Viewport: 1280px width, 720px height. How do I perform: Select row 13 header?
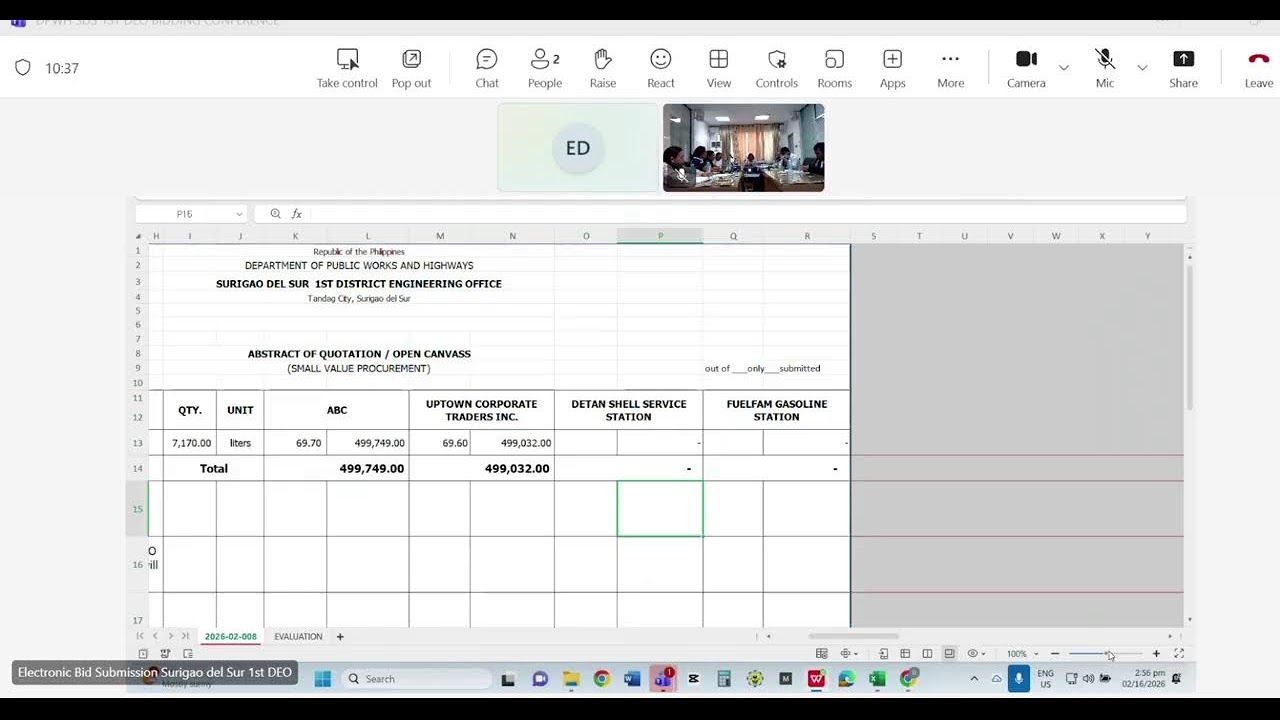pos(138,443)
